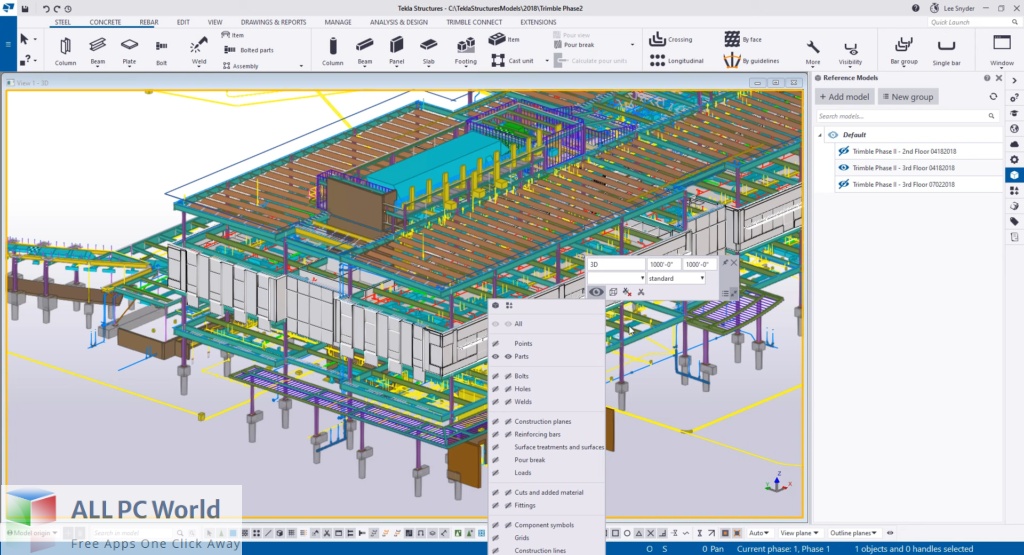Select the concrete Panel tool
Screen dimensions: 1024x555
pyautogui.click(x=396, y=52)
